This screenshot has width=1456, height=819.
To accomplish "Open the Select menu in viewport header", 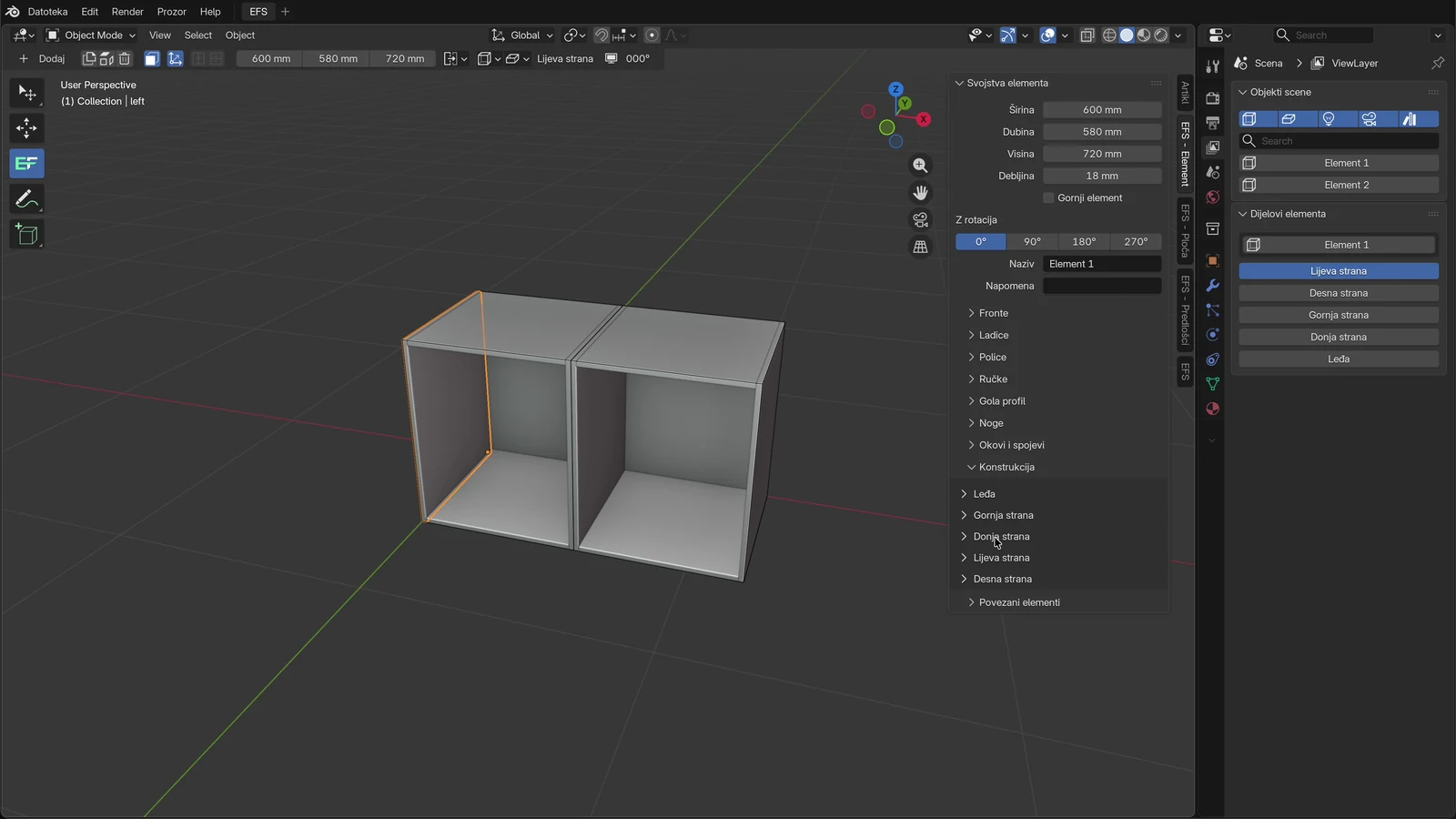I will pos(197,35).
